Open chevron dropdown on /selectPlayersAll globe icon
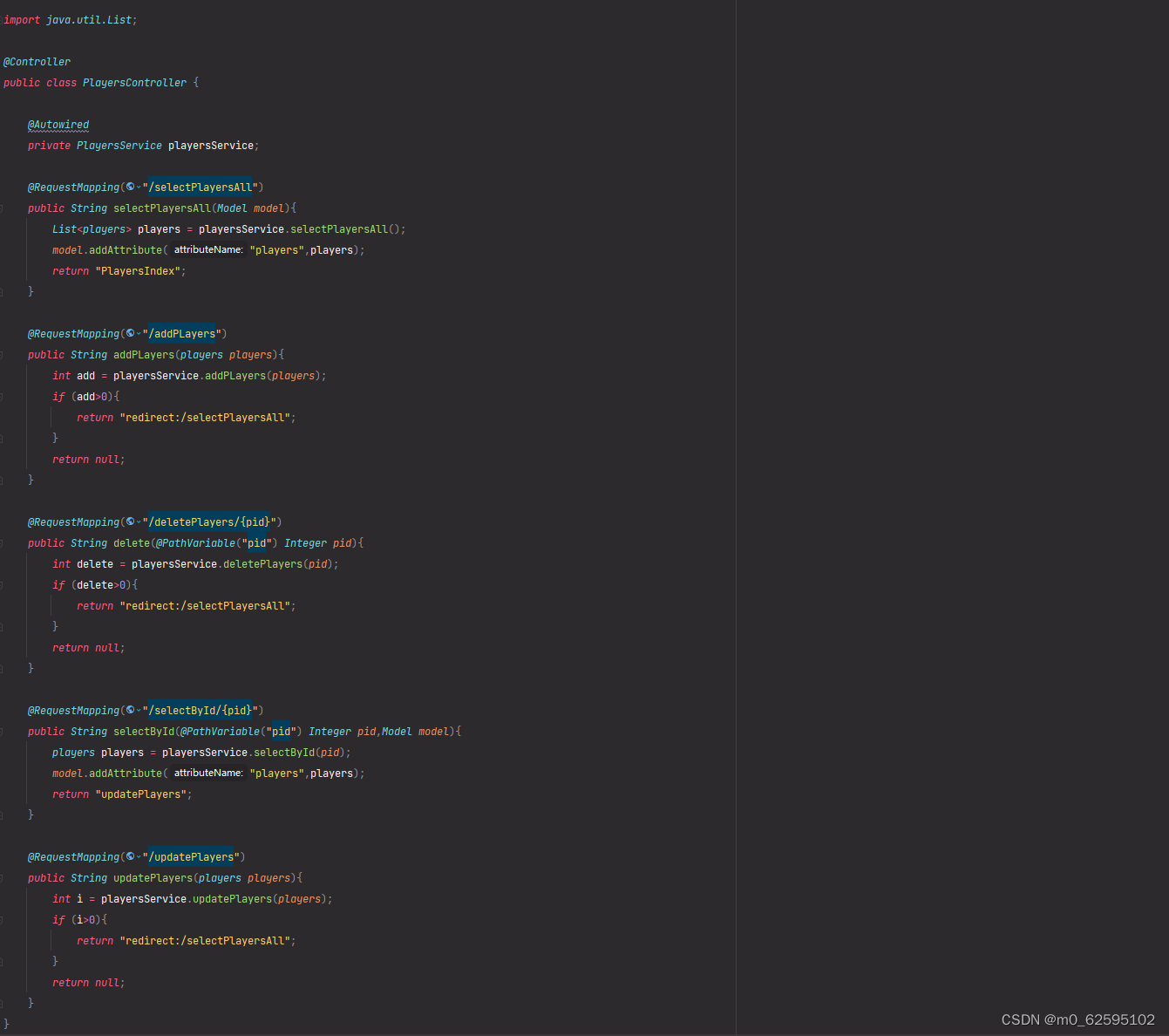 [x=138, y=187]
